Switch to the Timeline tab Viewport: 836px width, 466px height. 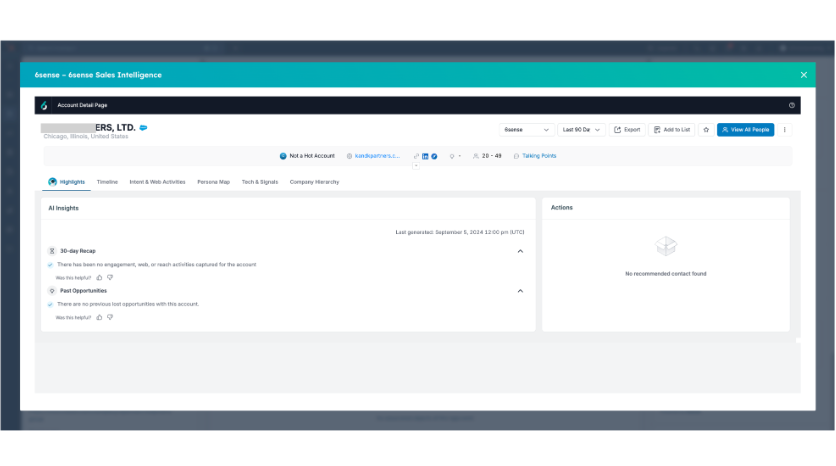(x=107, y=182)
